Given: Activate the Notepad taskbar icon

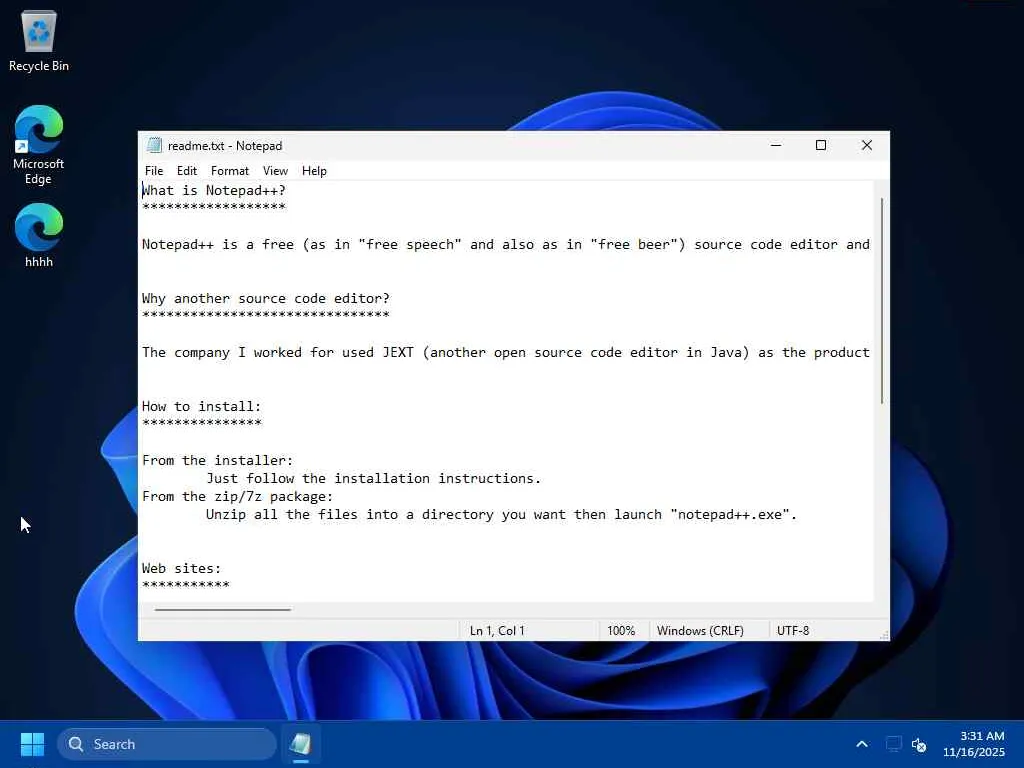Looking at the screenshot, I should (x=300, y=744).
